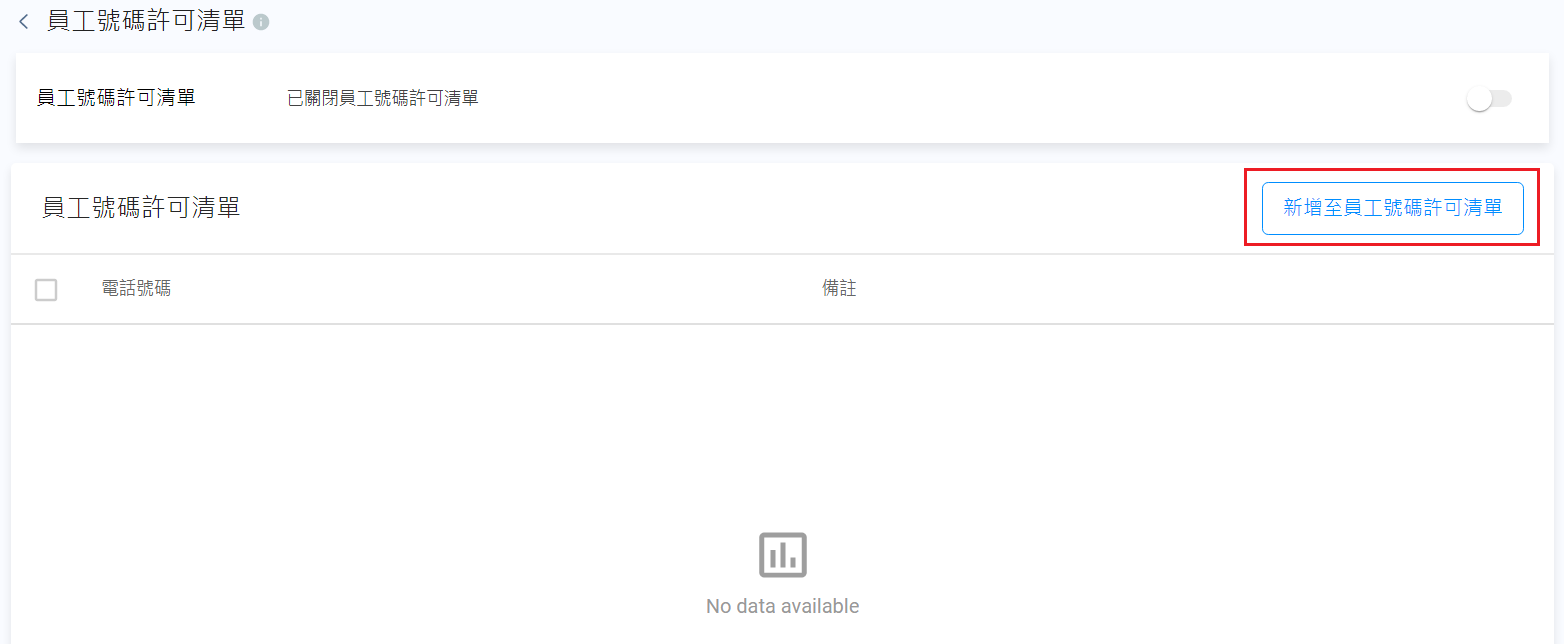
Task: Click the back arrow beside the page title
Action: tap(24, 22)
